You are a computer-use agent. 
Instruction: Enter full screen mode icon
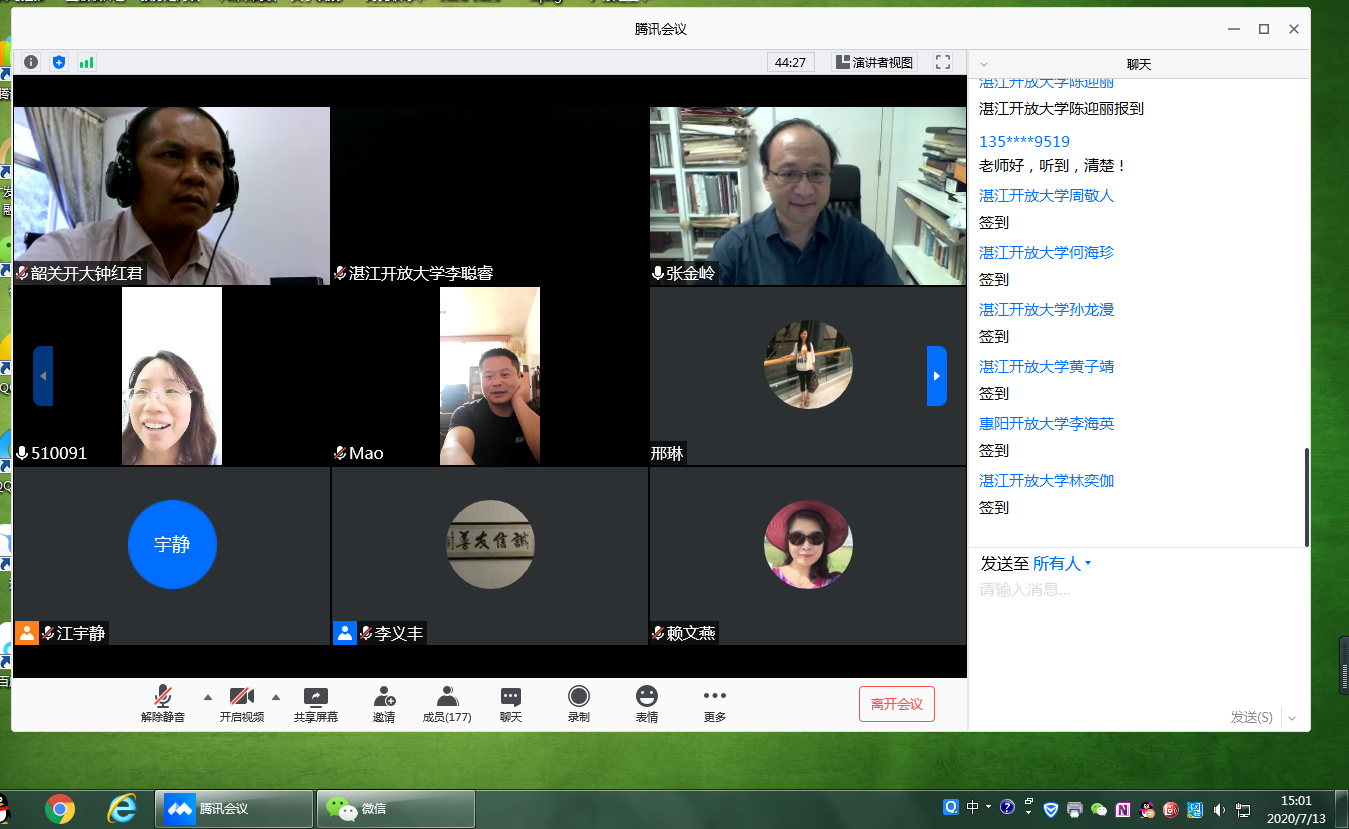coord(943,62)
